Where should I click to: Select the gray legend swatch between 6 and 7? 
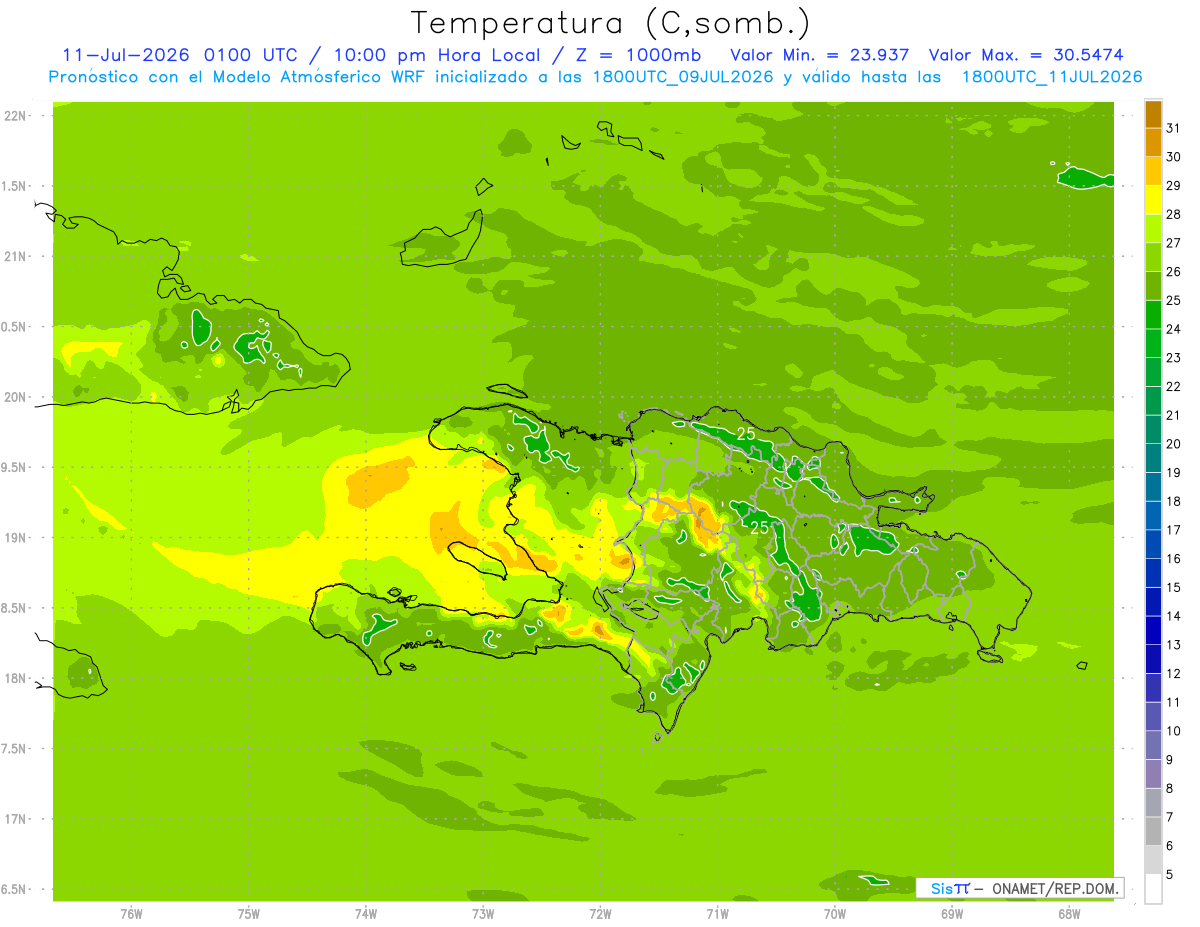pyautogui.click(x=1153, y=831)
